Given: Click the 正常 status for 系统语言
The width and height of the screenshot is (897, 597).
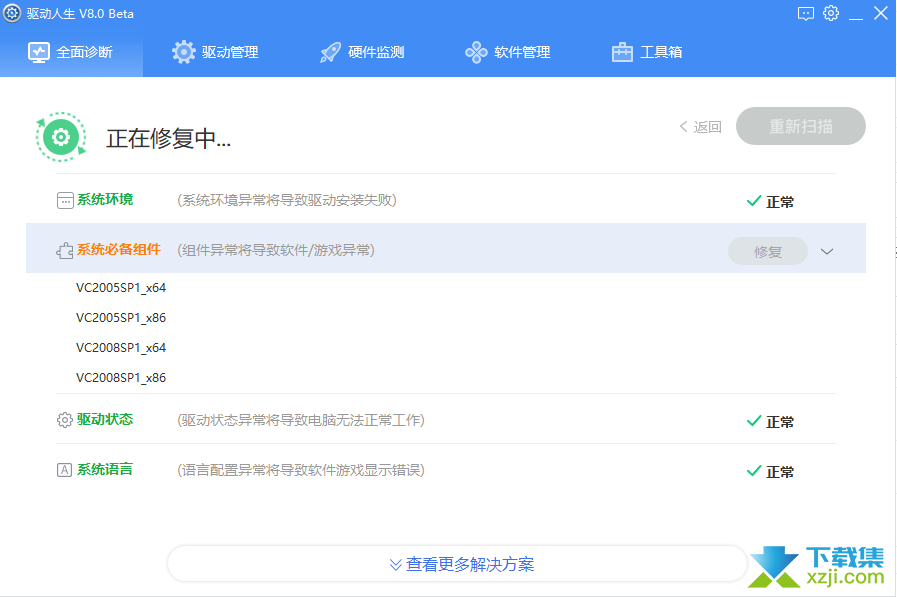Looking at the screenshot, I should (x=771, y=472).
